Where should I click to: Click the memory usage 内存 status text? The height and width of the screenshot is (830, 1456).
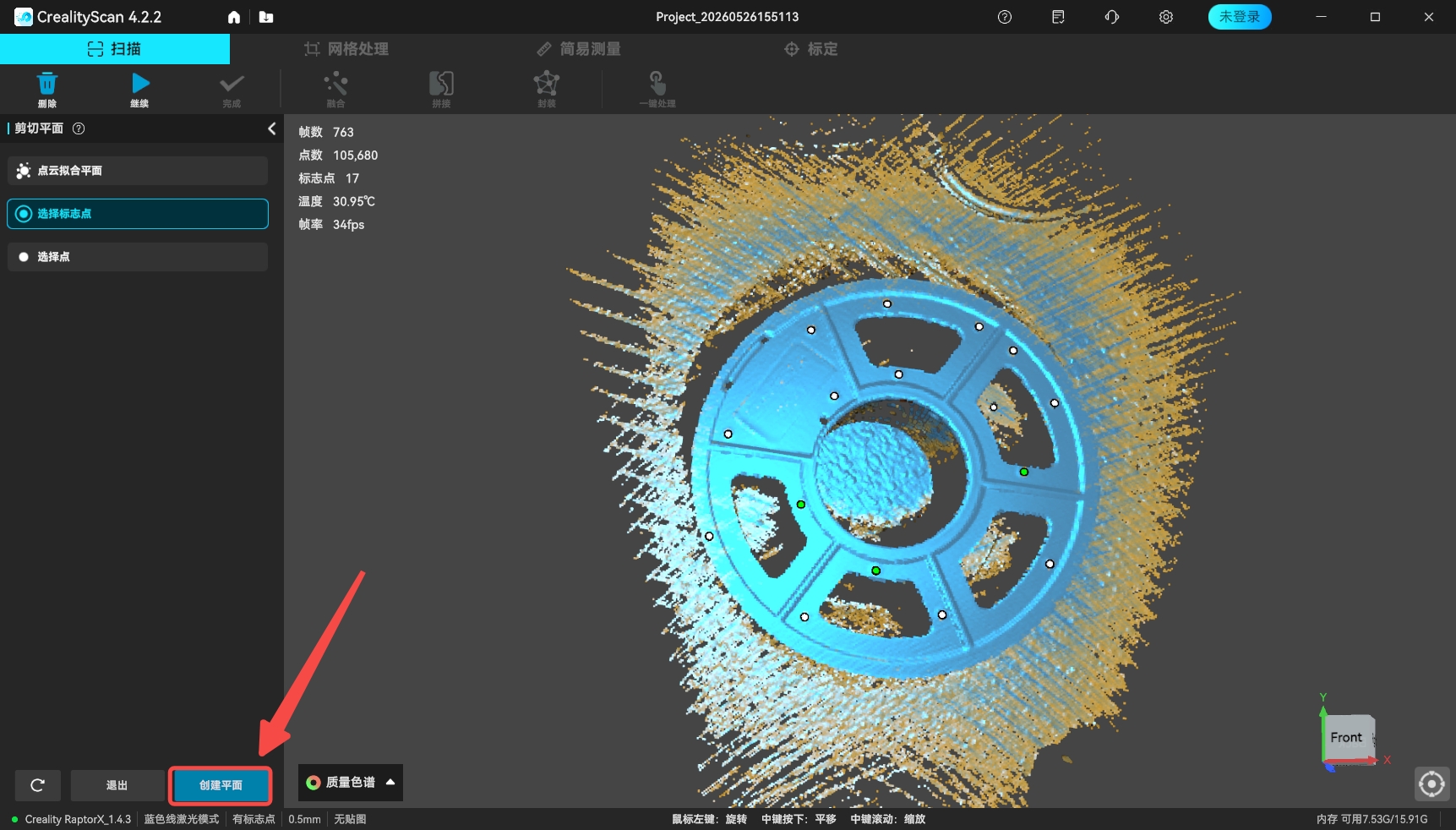point(1372,819)
